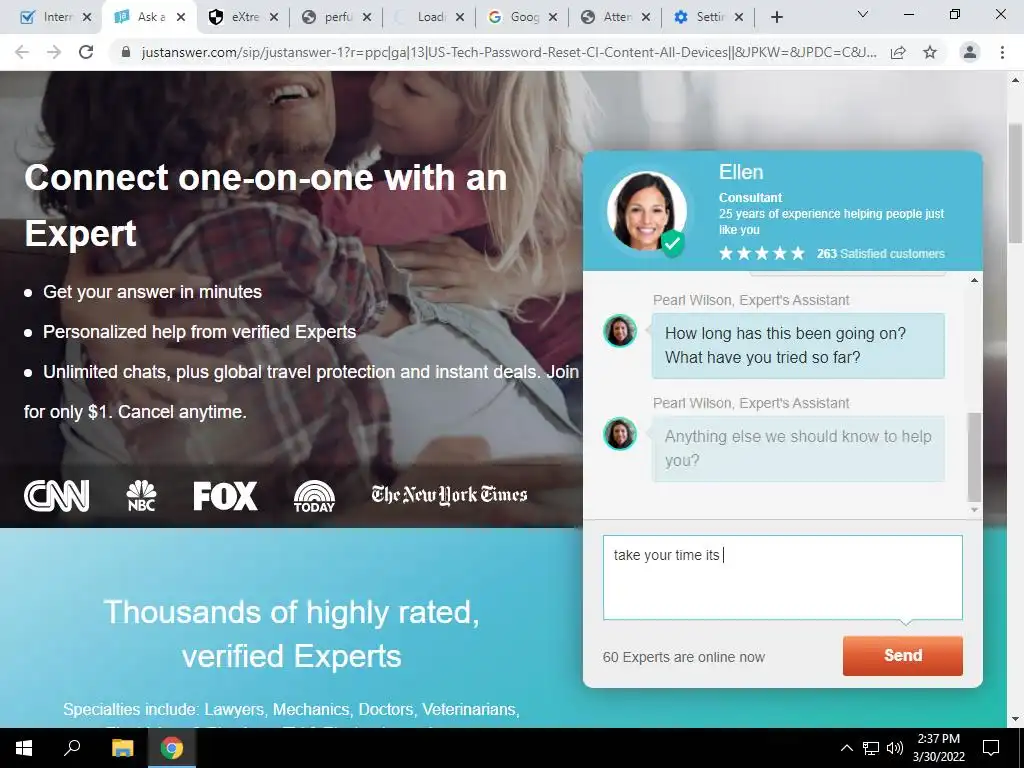This screenshot has width=1024, height=768.
Task: Share this page using the share icon
Action: (x=898, y=52)
